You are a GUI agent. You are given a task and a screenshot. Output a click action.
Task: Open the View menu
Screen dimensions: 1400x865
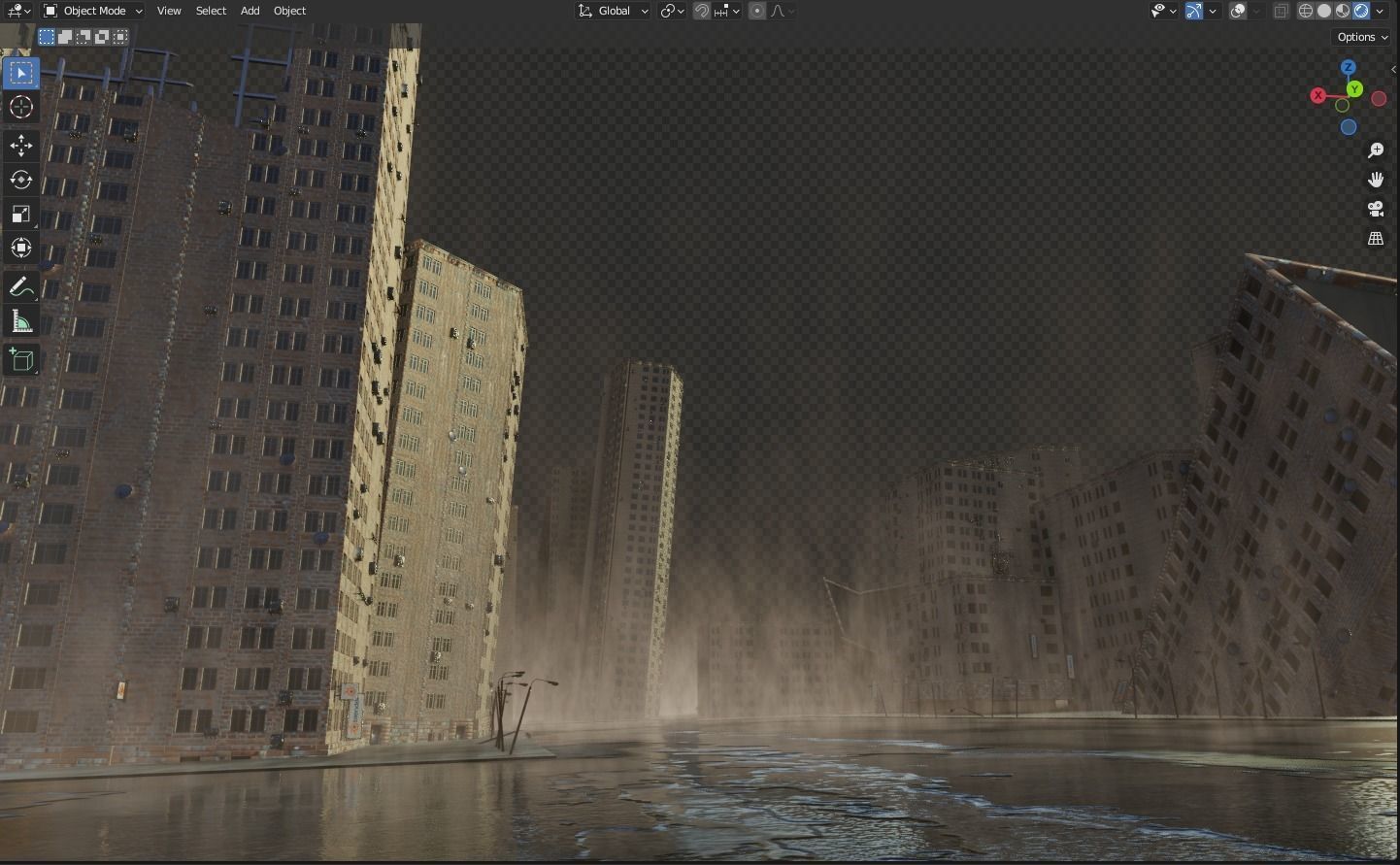point(169,11)
